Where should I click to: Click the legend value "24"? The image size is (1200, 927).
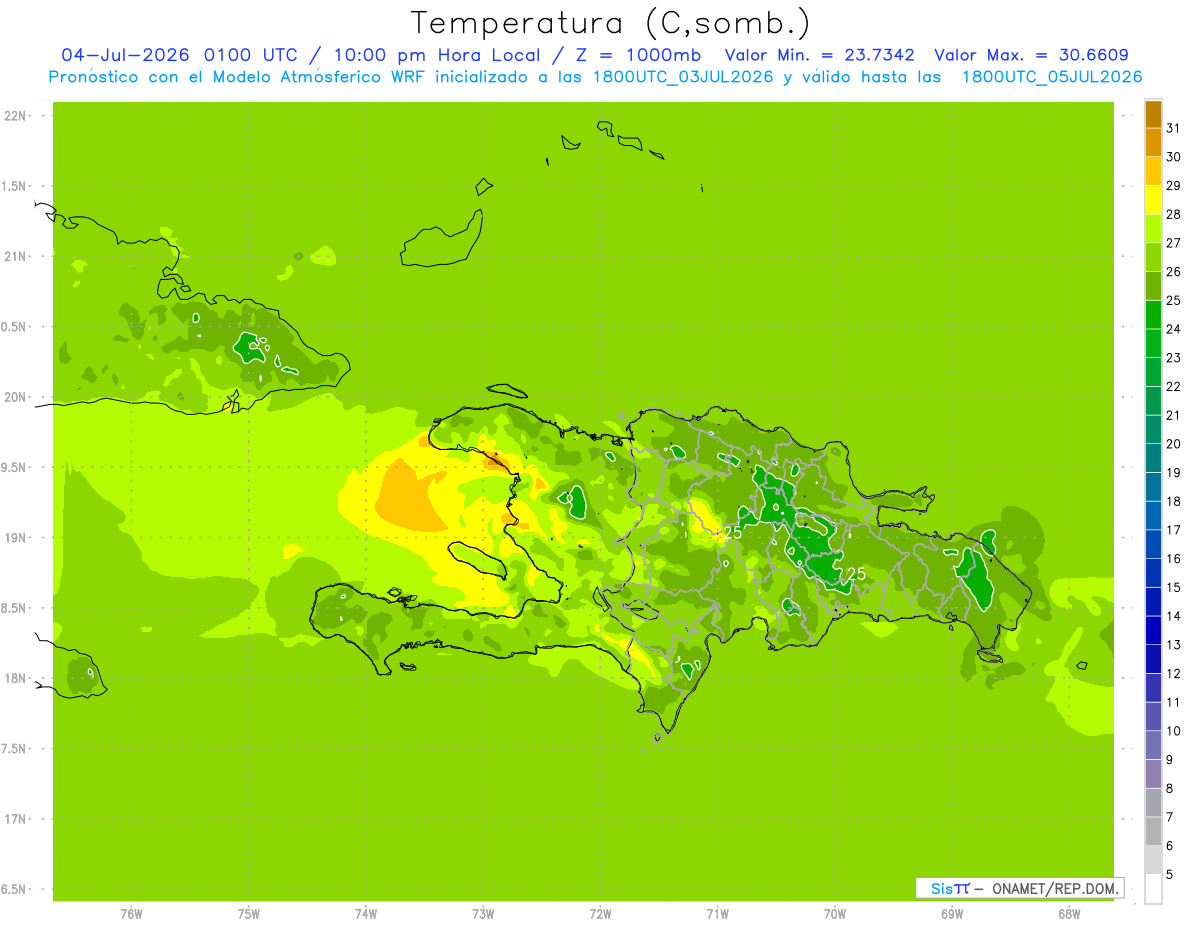(x=1174, y=329)
